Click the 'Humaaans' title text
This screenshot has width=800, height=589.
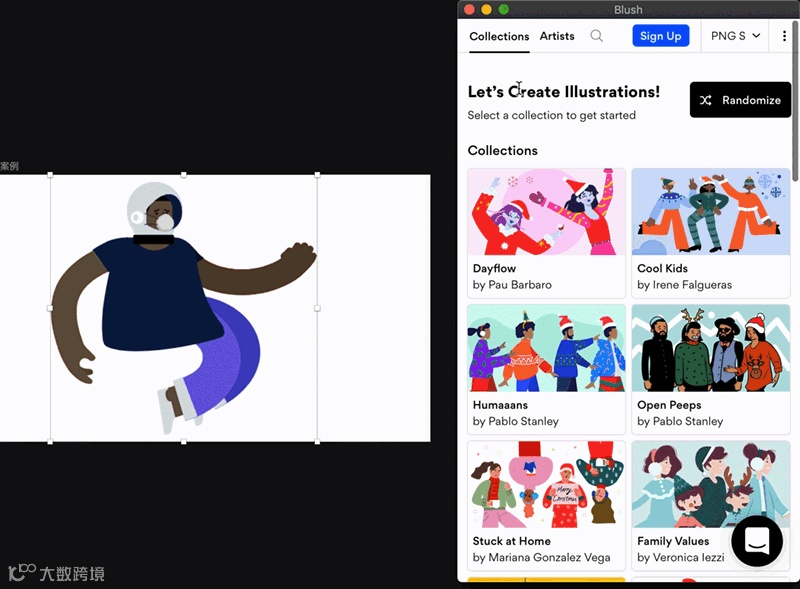click(x=500, y=405)
